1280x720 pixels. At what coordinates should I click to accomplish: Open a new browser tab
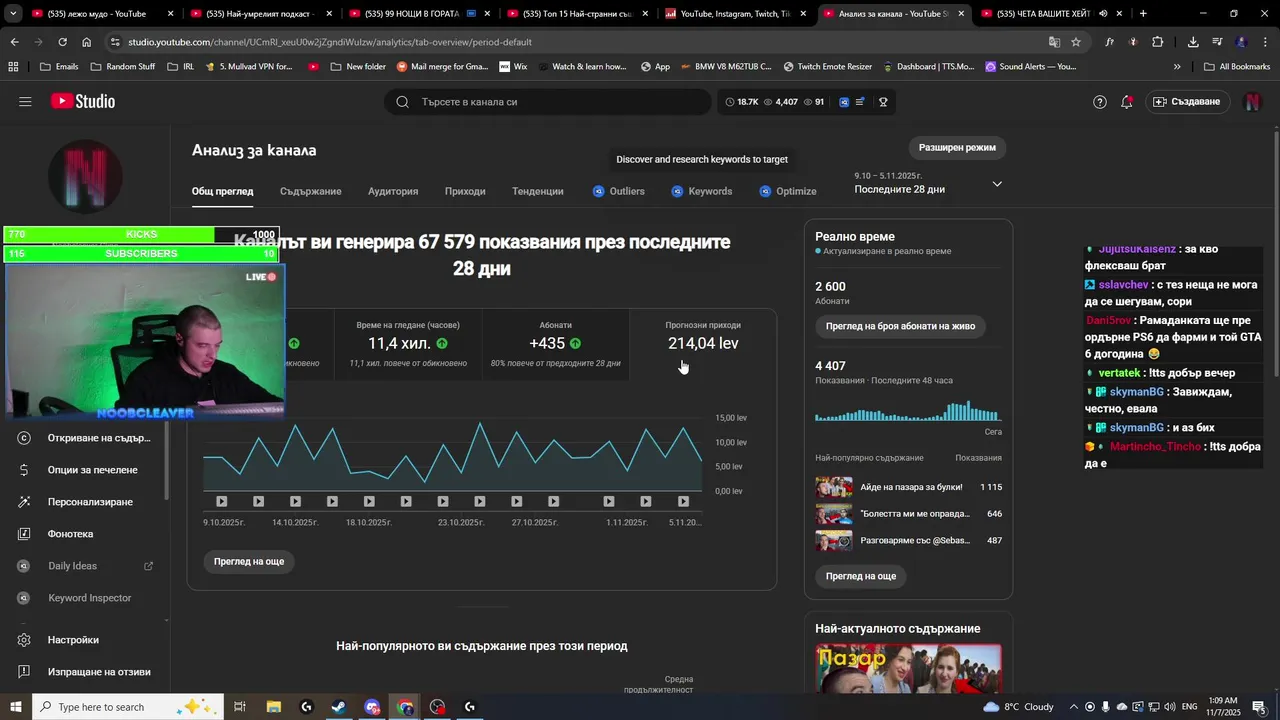(x=1143, y=14)
